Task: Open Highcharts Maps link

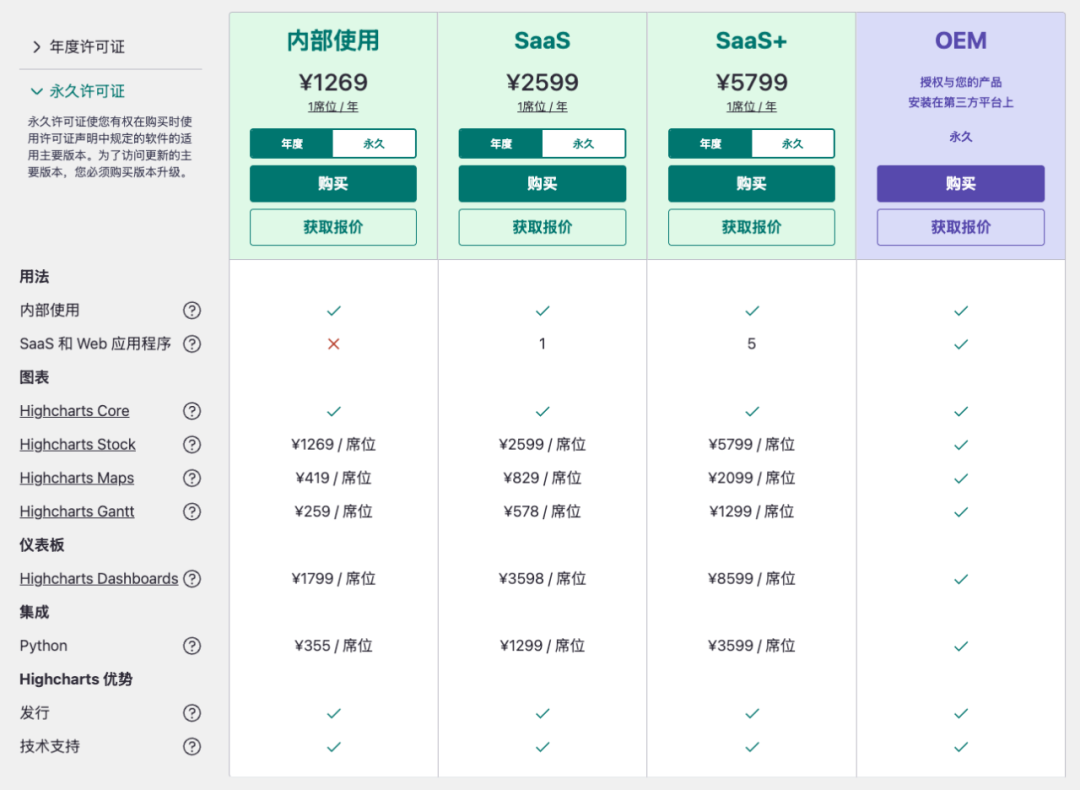Action: [76, 478]
